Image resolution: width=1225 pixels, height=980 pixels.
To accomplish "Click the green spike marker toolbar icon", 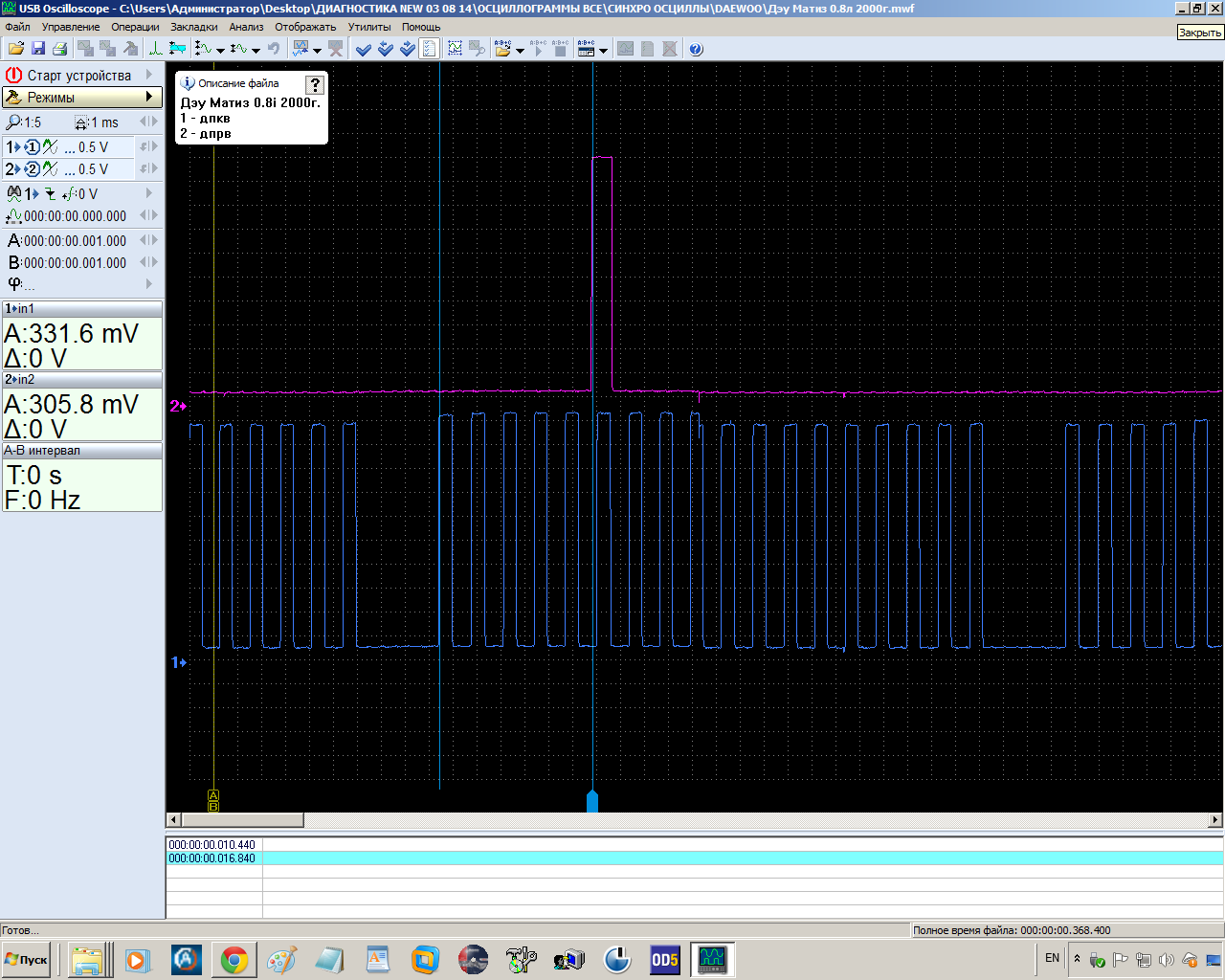I will pyautogui.click(x=156, y=48).
